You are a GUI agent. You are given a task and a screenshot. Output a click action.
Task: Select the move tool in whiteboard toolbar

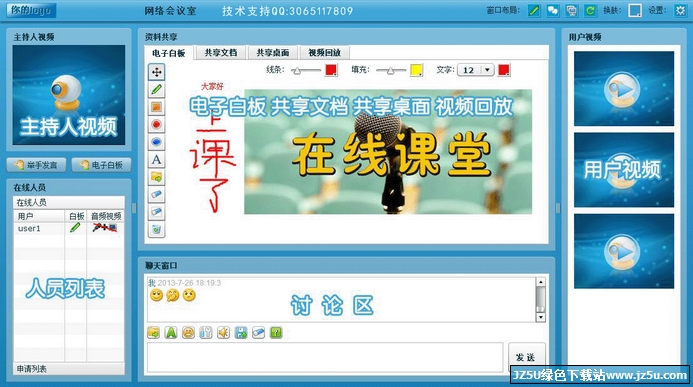coord(156,72)
